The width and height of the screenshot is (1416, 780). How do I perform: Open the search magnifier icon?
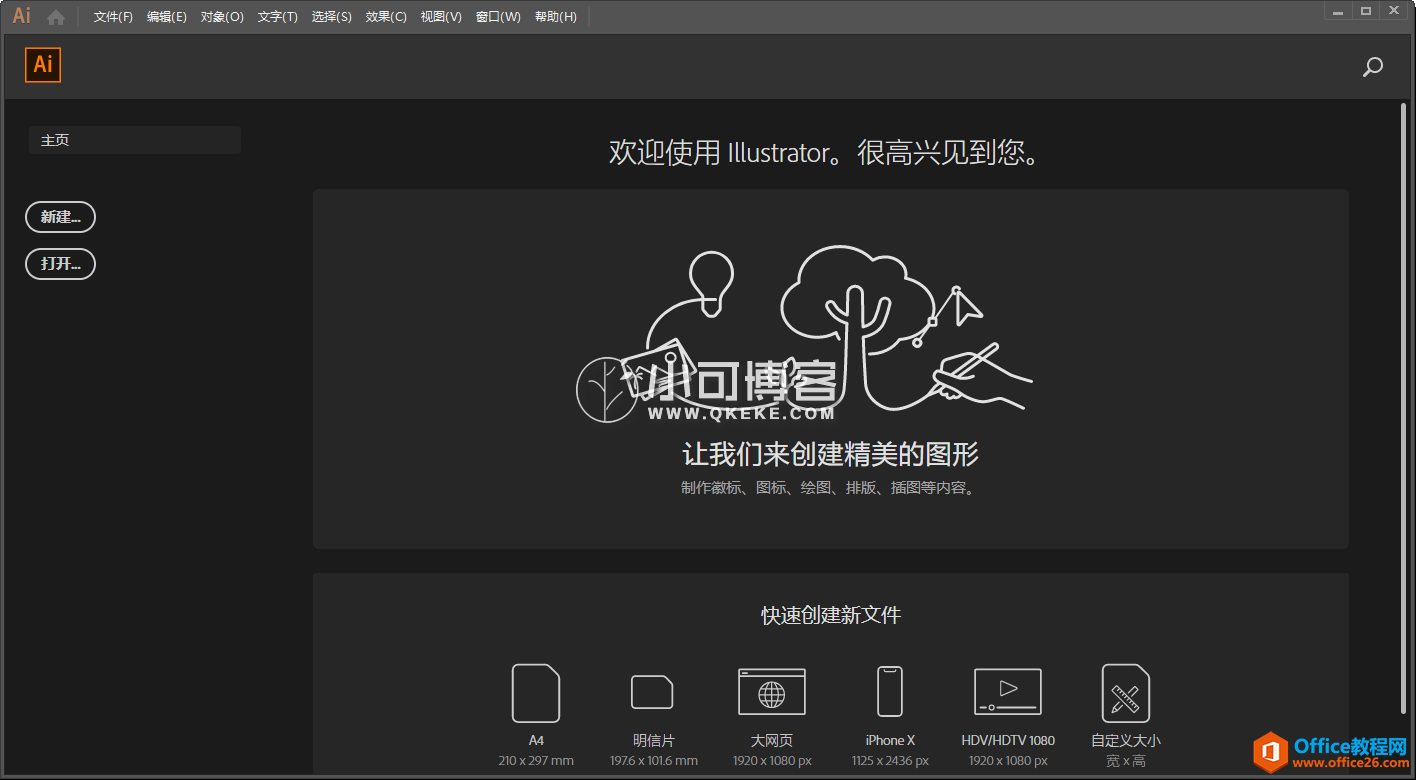pos(1373,67)
